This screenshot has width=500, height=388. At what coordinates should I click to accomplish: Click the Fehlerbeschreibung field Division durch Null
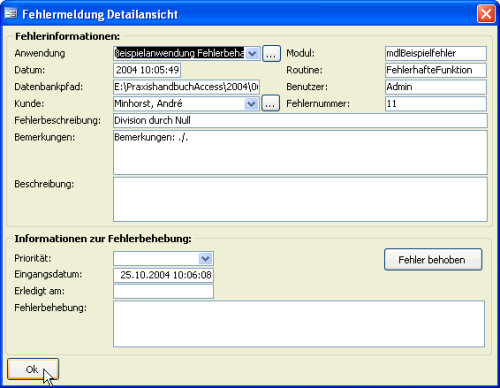pos(300,120)
